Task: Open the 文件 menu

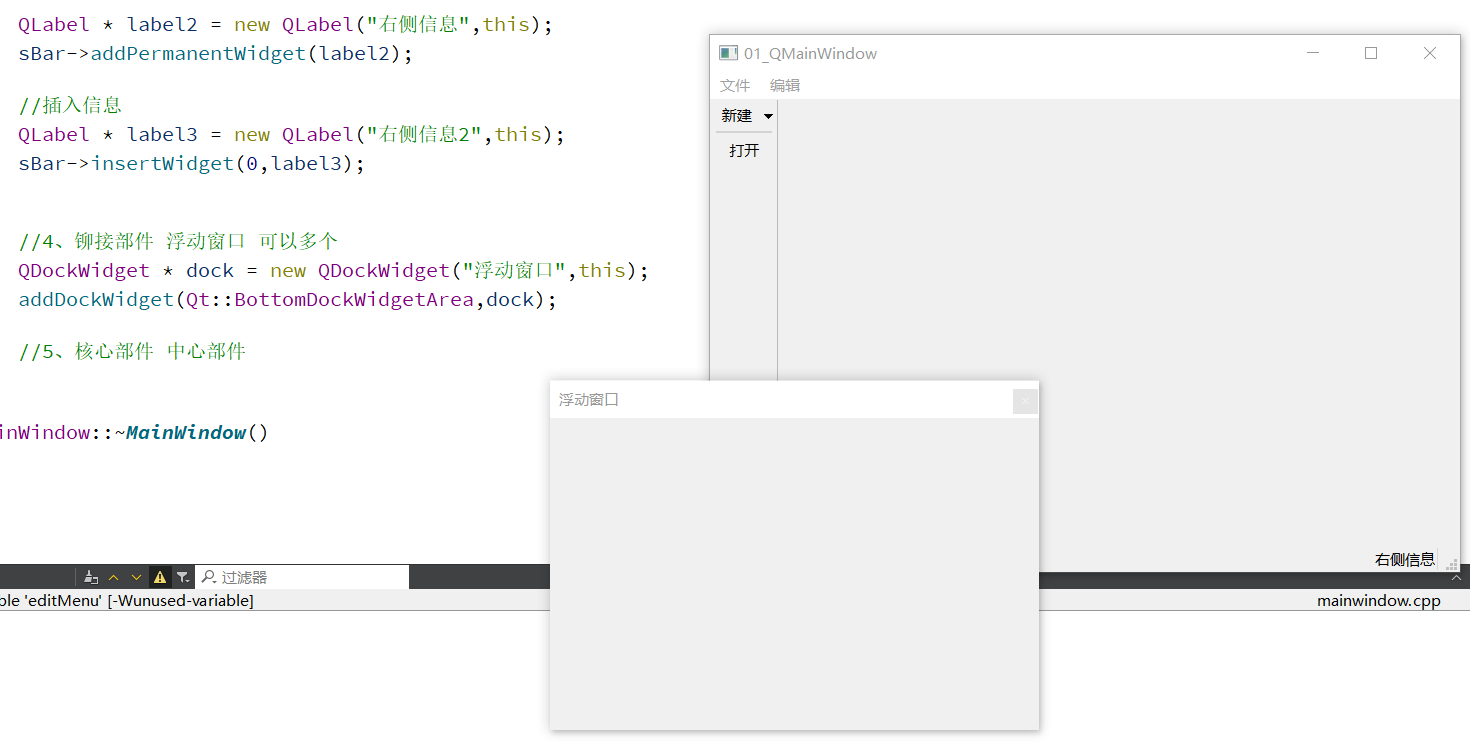Action: pos(735,85)
